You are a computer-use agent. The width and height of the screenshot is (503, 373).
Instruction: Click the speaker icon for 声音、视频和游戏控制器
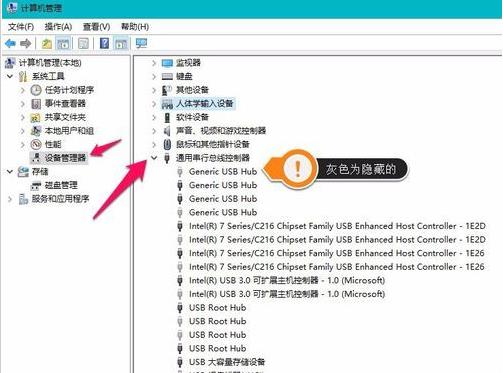coord(167,131)
